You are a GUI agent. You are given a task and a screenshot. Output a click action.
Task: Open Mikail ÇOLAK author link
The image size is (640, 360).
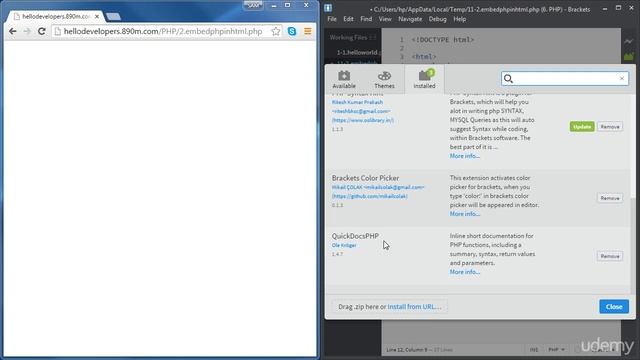point(378,187)
